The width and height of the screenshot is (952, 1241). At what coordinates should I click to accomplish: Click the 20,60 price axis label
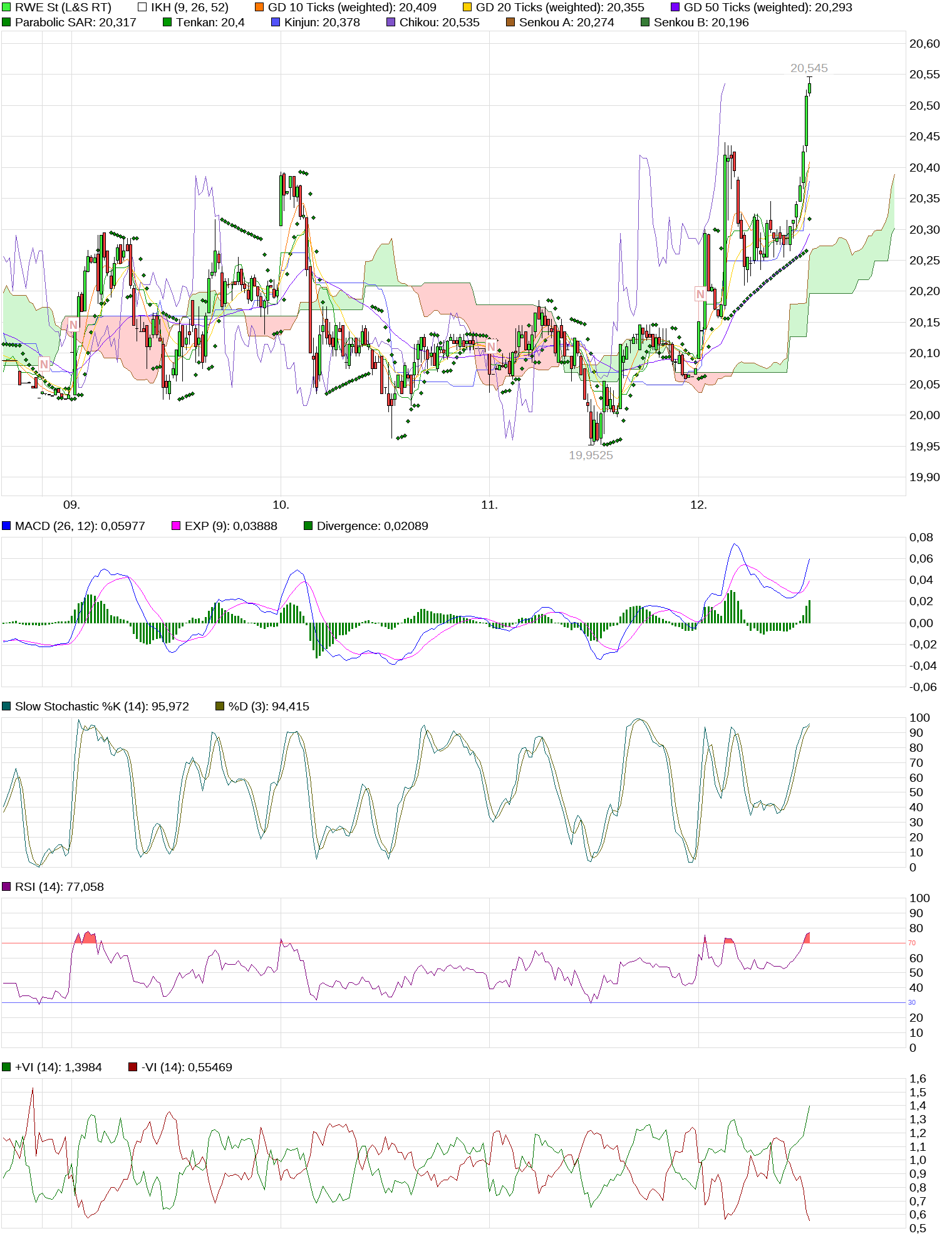924,44
